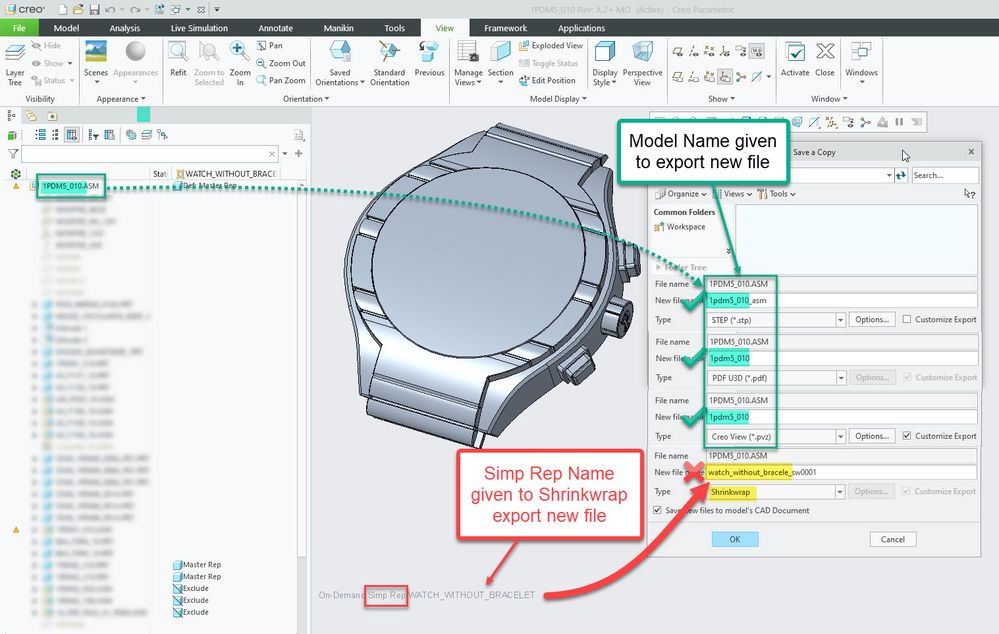Open the Organize menu in Save a Copy
This screenshot has width=999, height=634.
[682, 194]
